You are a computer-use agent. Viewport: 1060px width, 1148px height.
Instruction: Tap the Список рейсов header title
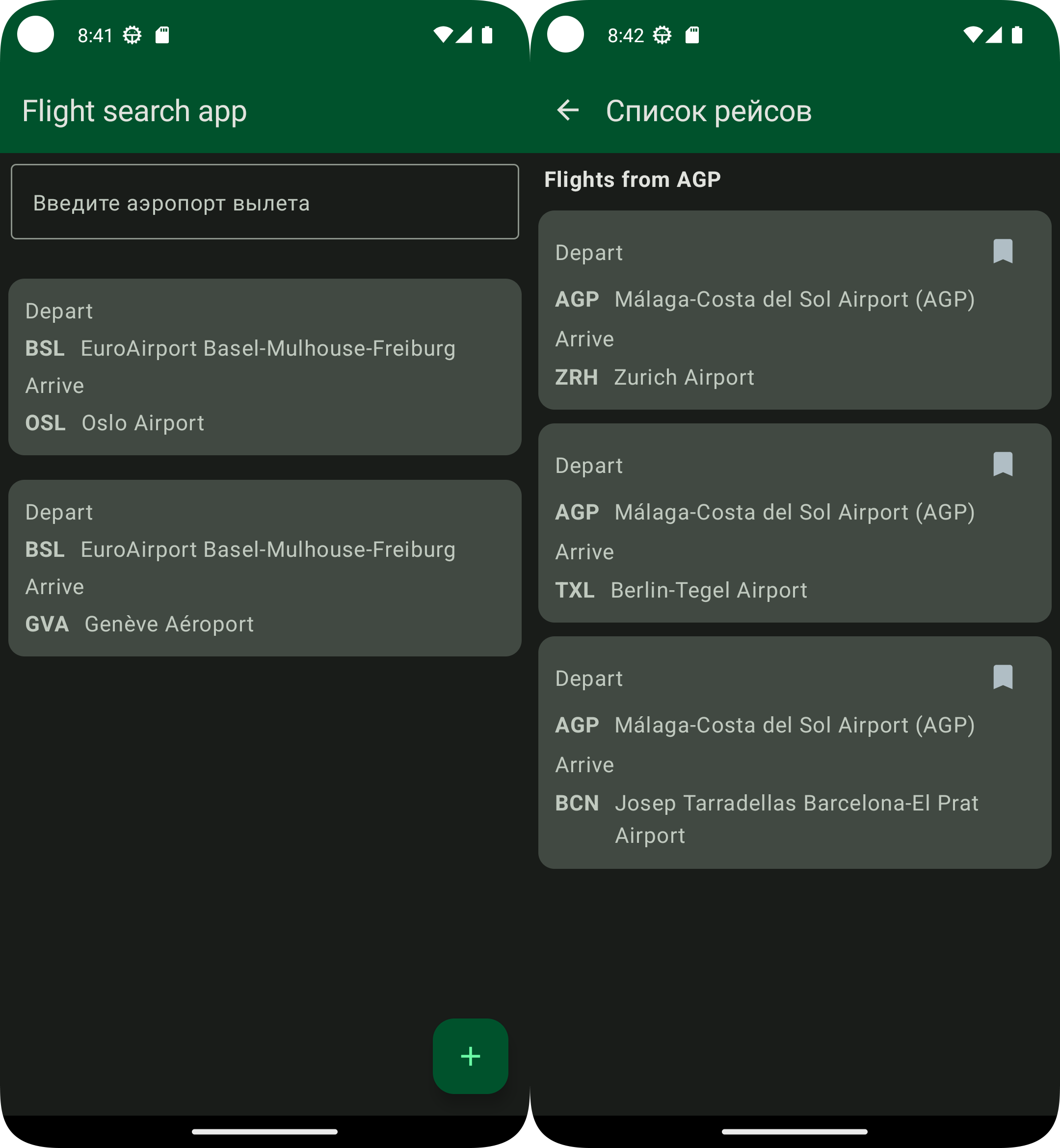tap(709, 111)
